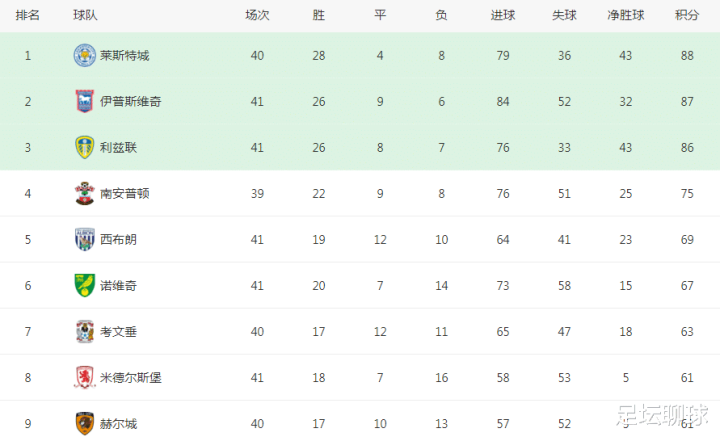Click the Middlesbrough red lion crest

tap(84, 378)
